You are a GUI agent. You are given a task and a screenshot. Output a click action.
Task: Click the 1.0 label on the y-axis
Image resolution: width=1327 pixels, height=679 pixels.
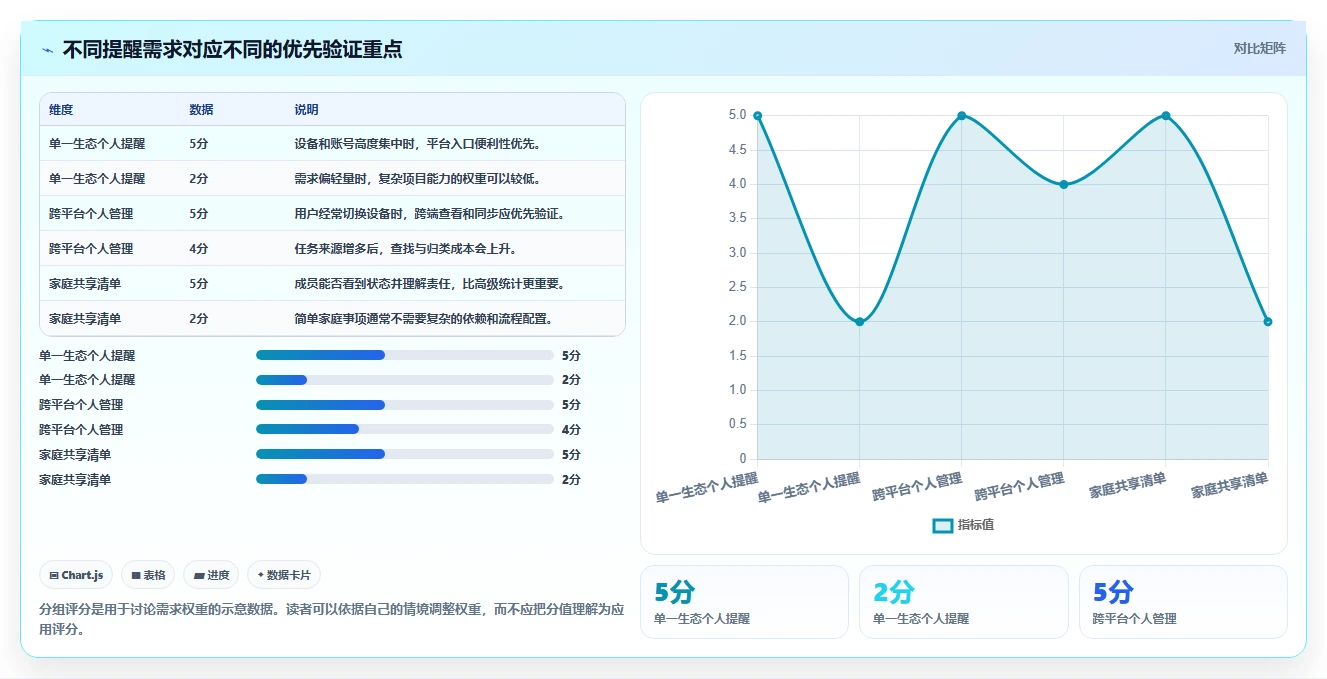[738, 390]
